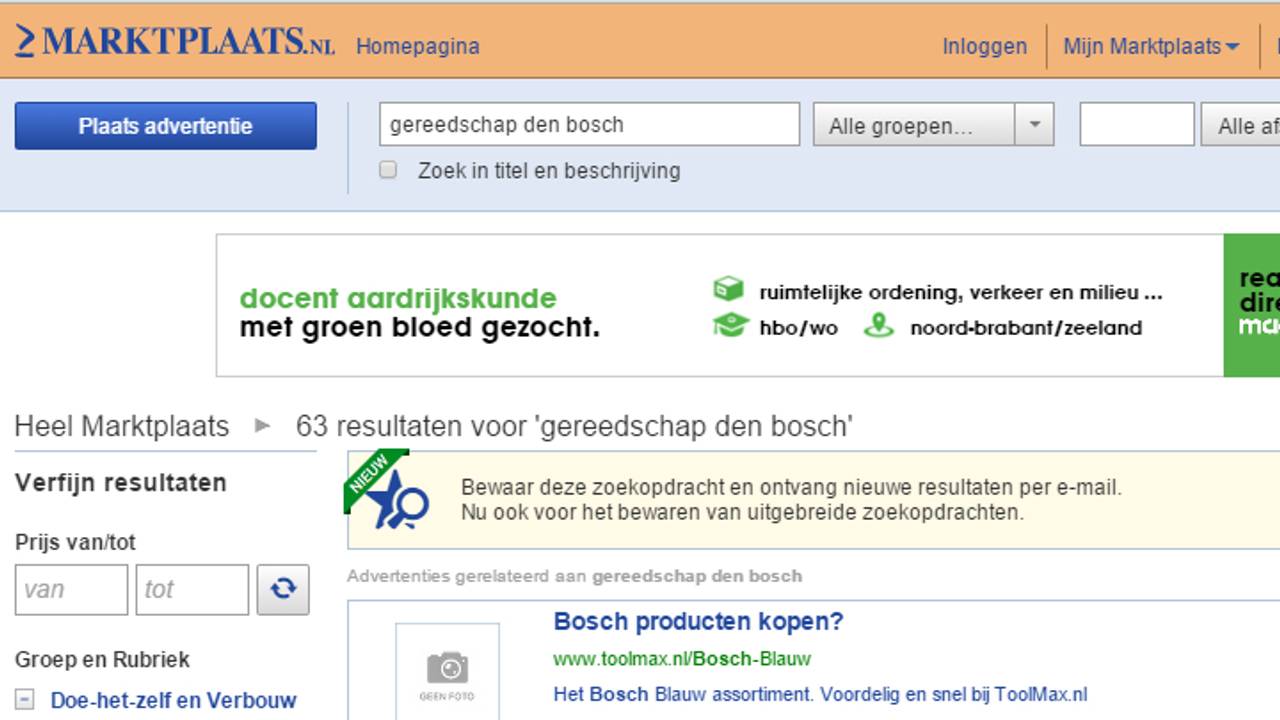Click the green banknote icon in banner
The height and width of the screenshot is (720, 1280).
coord(729,288)
